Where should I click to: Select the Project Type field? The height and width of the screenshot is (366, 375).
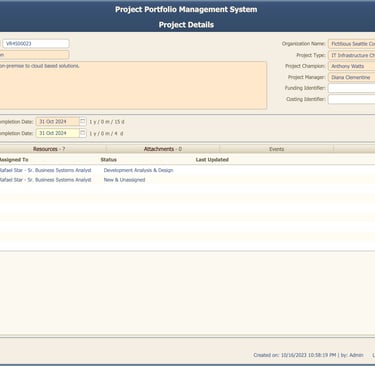pos(351,55)
